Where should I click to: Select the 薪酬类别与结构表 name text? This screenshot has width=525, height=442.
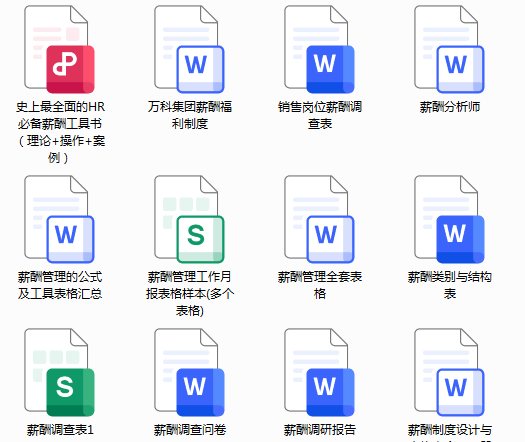coord(450,285)
